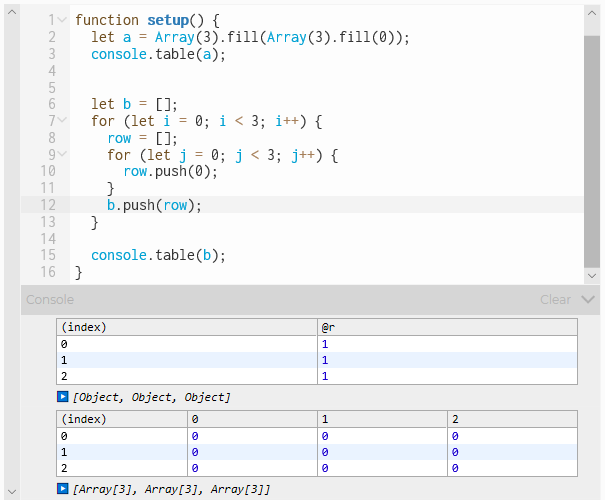This screenshot has width=605, height=500.
Task: Click column header 2 in the second table
Action: coord(512,419)
